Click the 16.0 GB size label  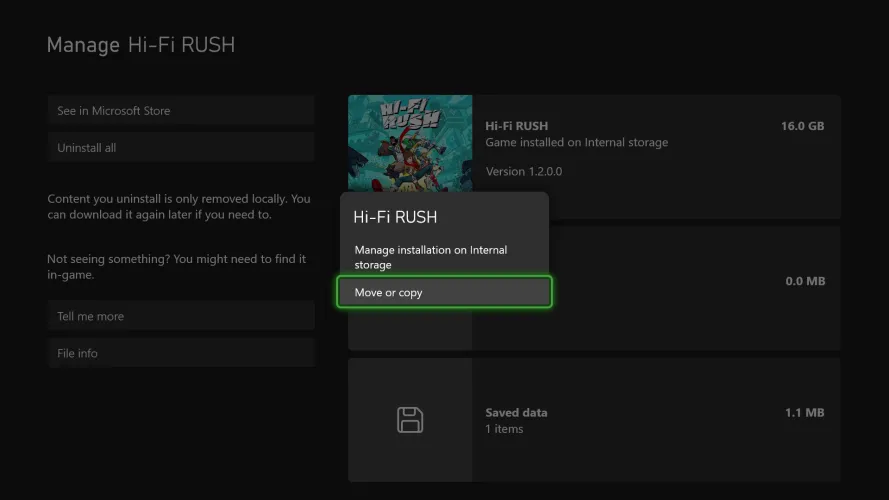pos(802,126)
